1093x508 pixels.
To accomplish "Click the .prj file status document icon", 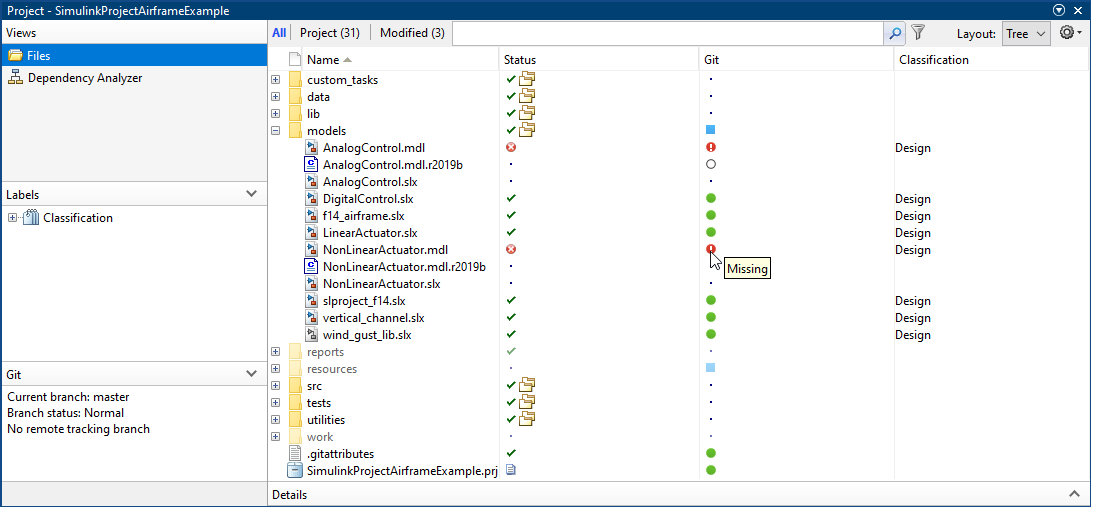I will (511, 470).
